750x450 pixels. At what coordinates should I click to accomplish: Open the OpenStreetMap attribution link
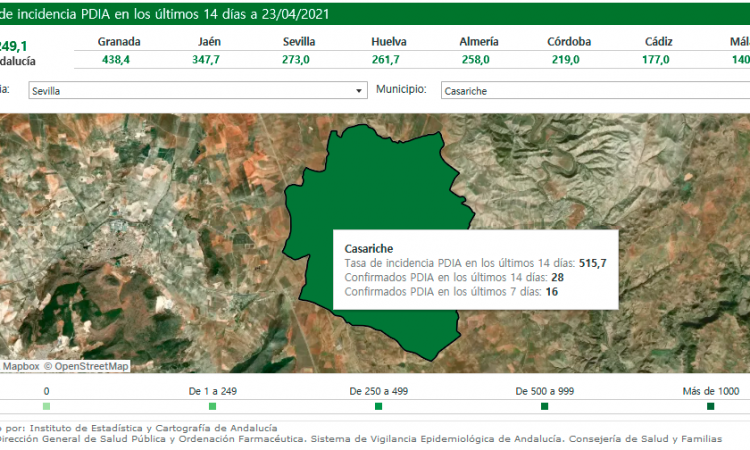(x=91, y=366)
